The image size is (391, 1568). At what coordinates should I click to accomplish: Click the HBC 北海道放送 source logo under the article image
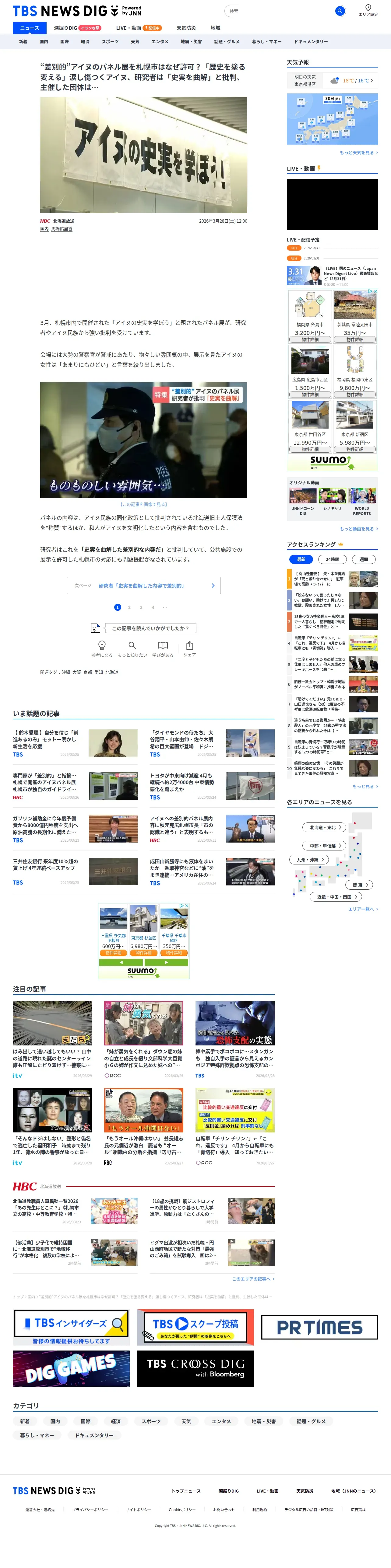(57, 221)
